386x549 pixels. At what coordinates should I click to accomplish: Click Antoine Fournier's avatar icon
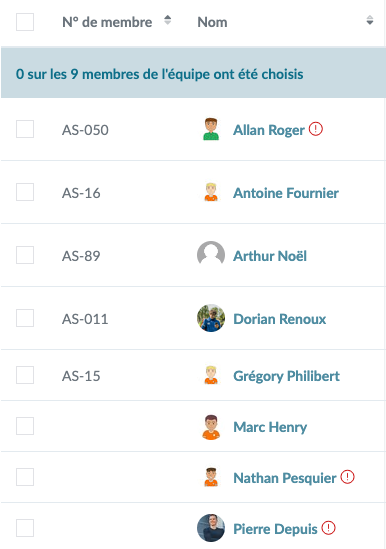click(x=211, y=192)
